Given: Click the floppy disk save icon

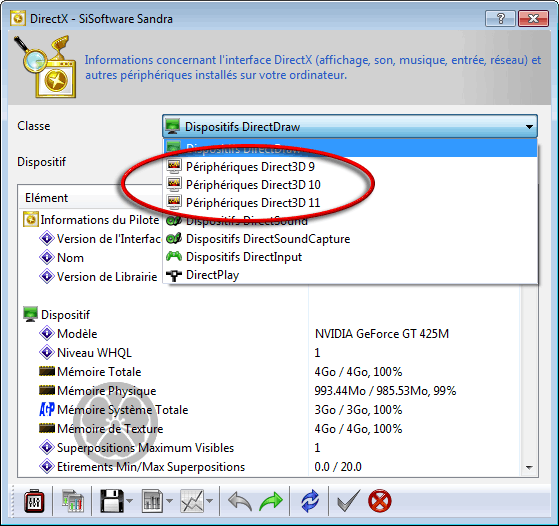Looking at the screenshot, I should point(112,501).
